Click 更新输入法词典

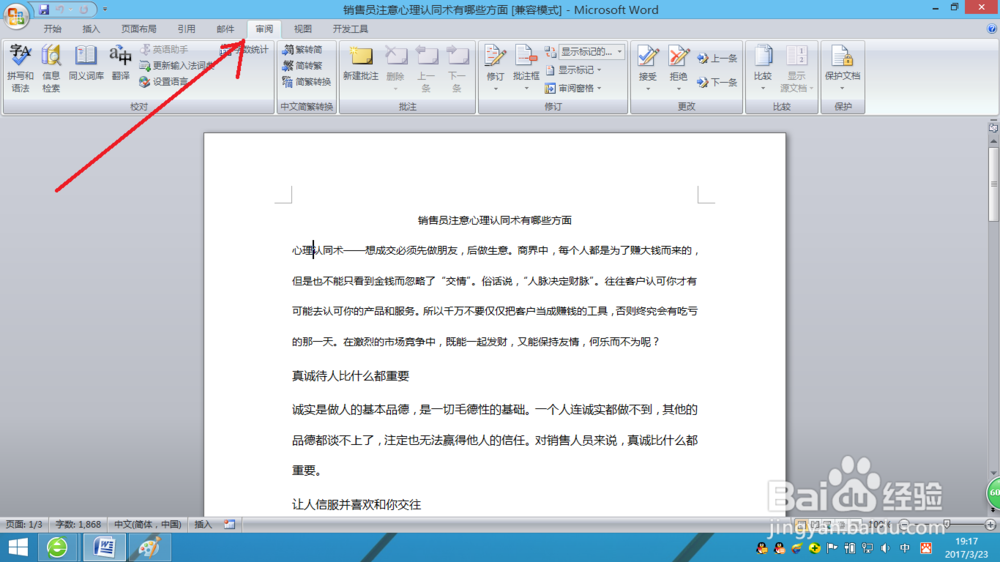click(177, 66)
